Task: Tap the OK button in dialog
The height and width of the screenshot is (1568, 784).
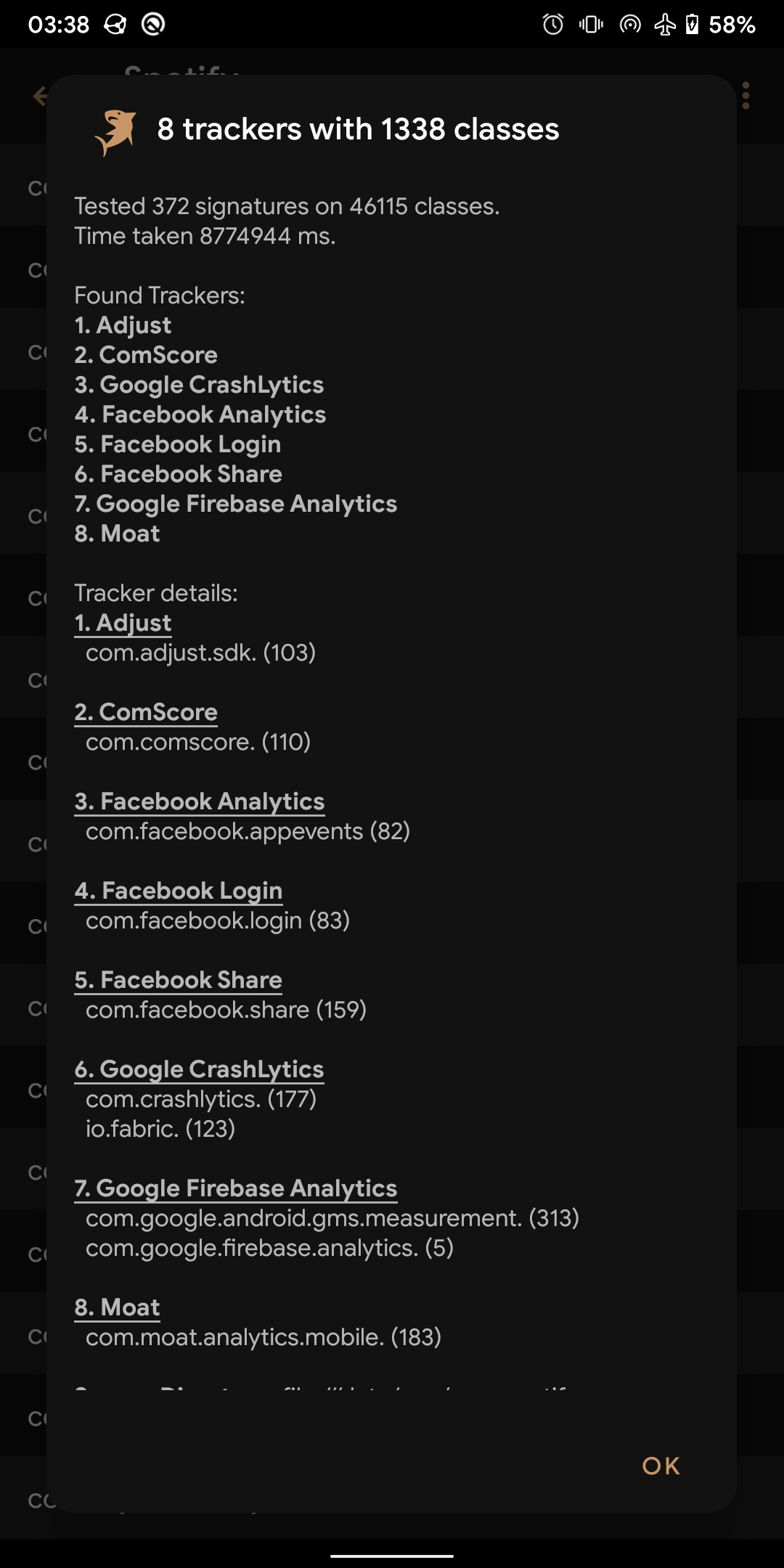Action: point(661,1466)
